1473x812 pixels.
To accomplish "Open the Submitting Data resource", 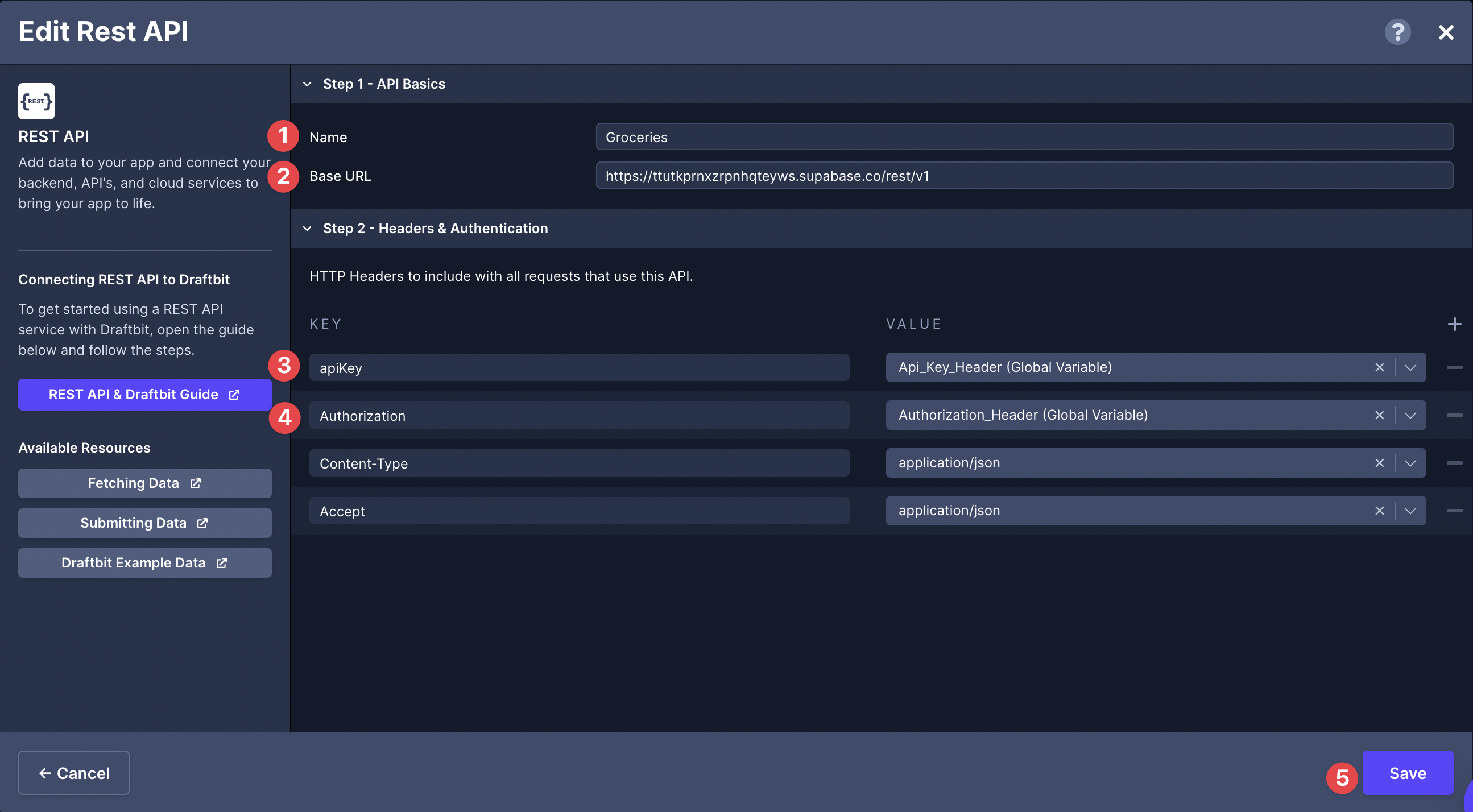I will click(x=144, y=523).
